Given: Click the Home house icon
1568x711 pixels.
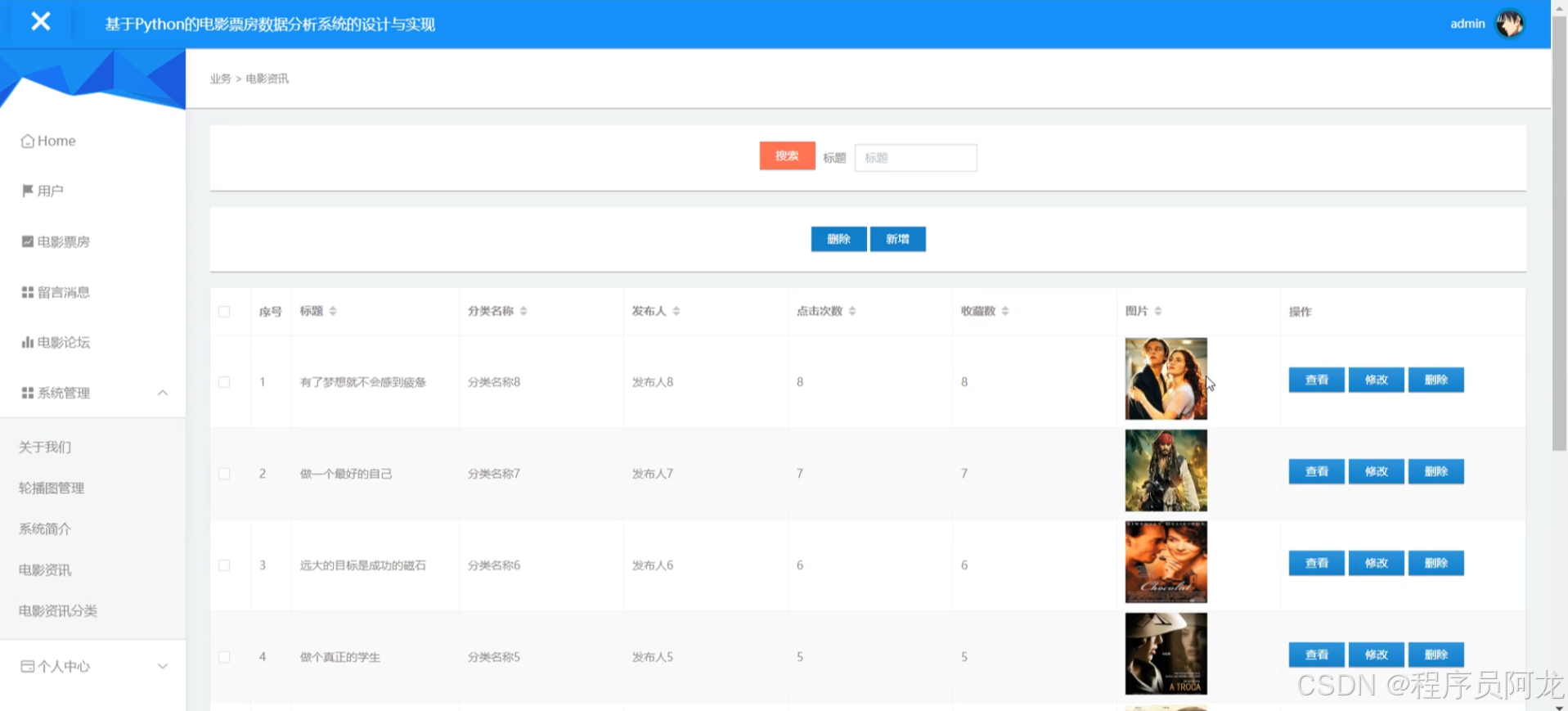Looking at the screenshot, I should [x=28, y=141].
